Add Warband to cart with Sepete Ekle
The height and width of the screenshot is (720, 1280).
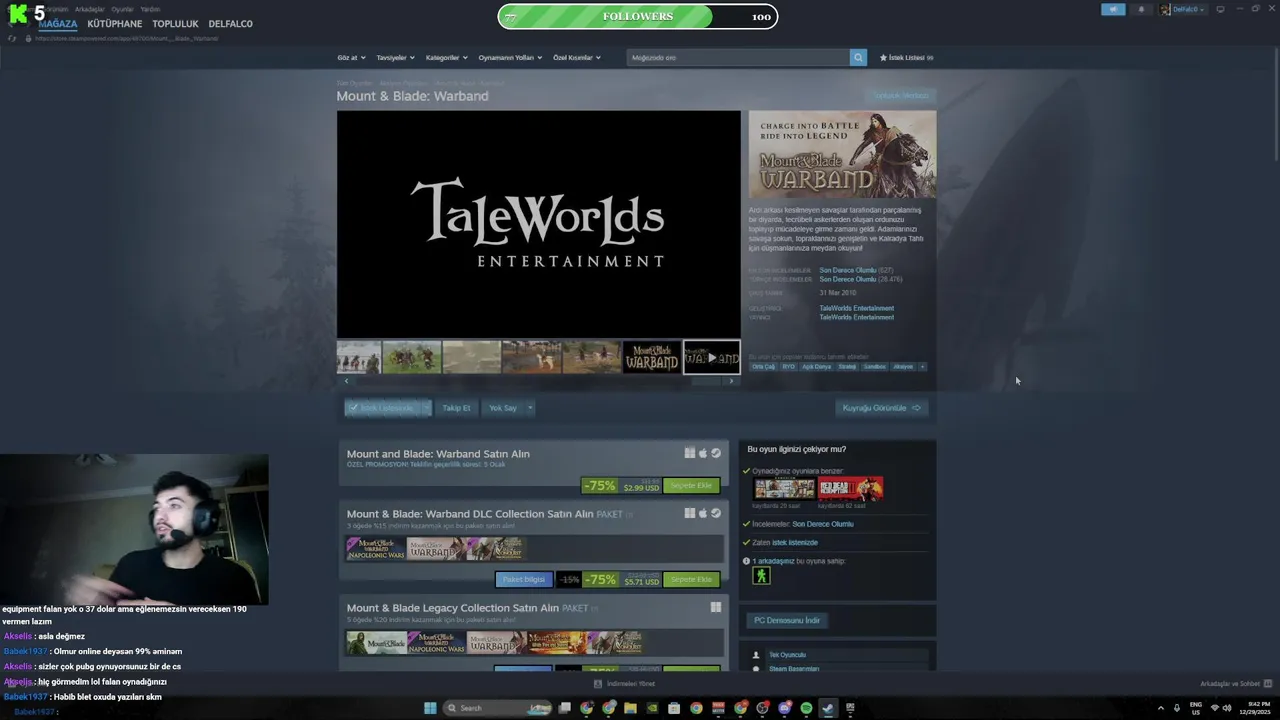point(691,486)
